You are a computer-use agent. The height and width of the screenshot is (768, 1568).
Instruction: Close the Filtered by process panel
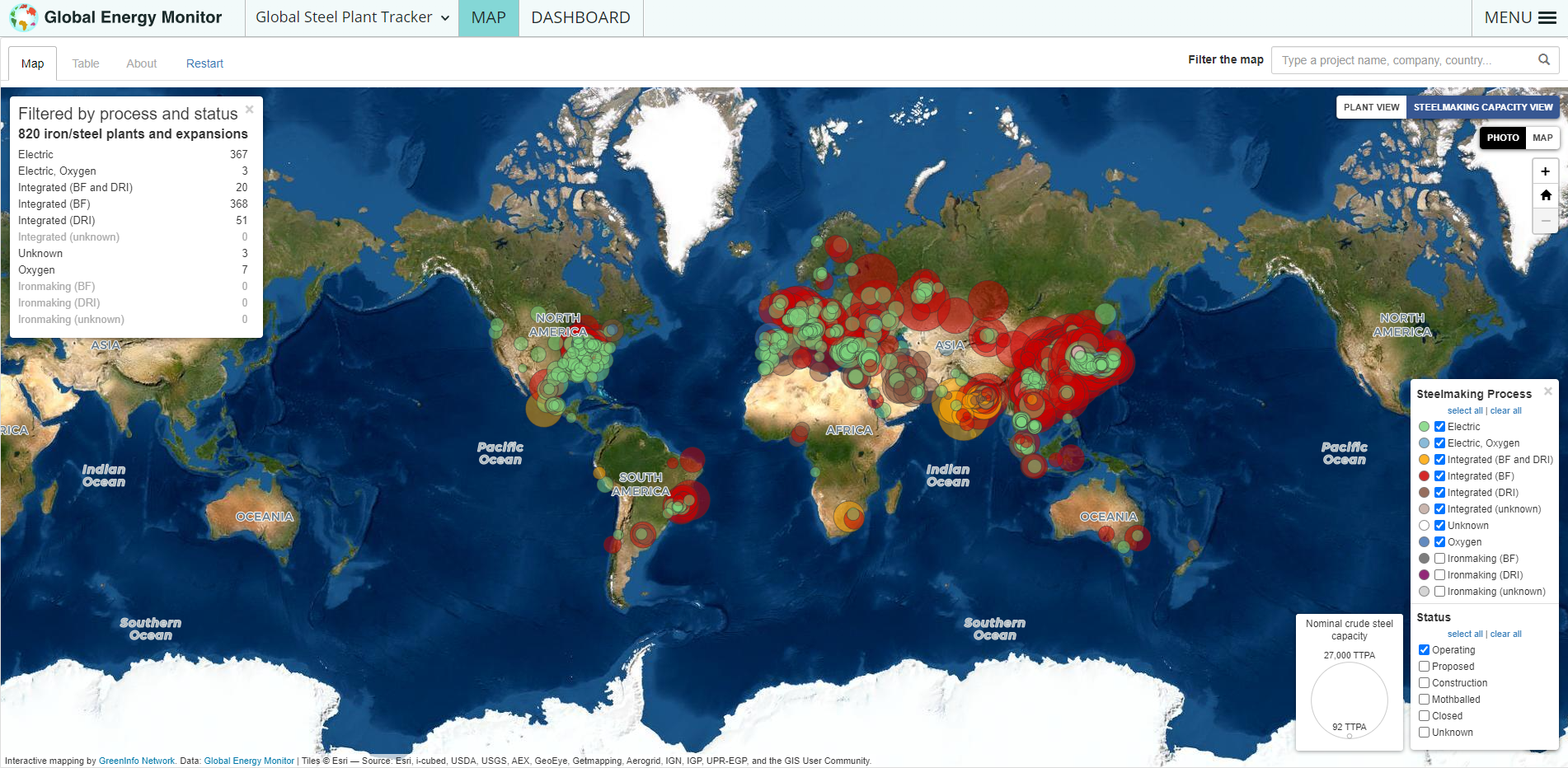[250, 109]
